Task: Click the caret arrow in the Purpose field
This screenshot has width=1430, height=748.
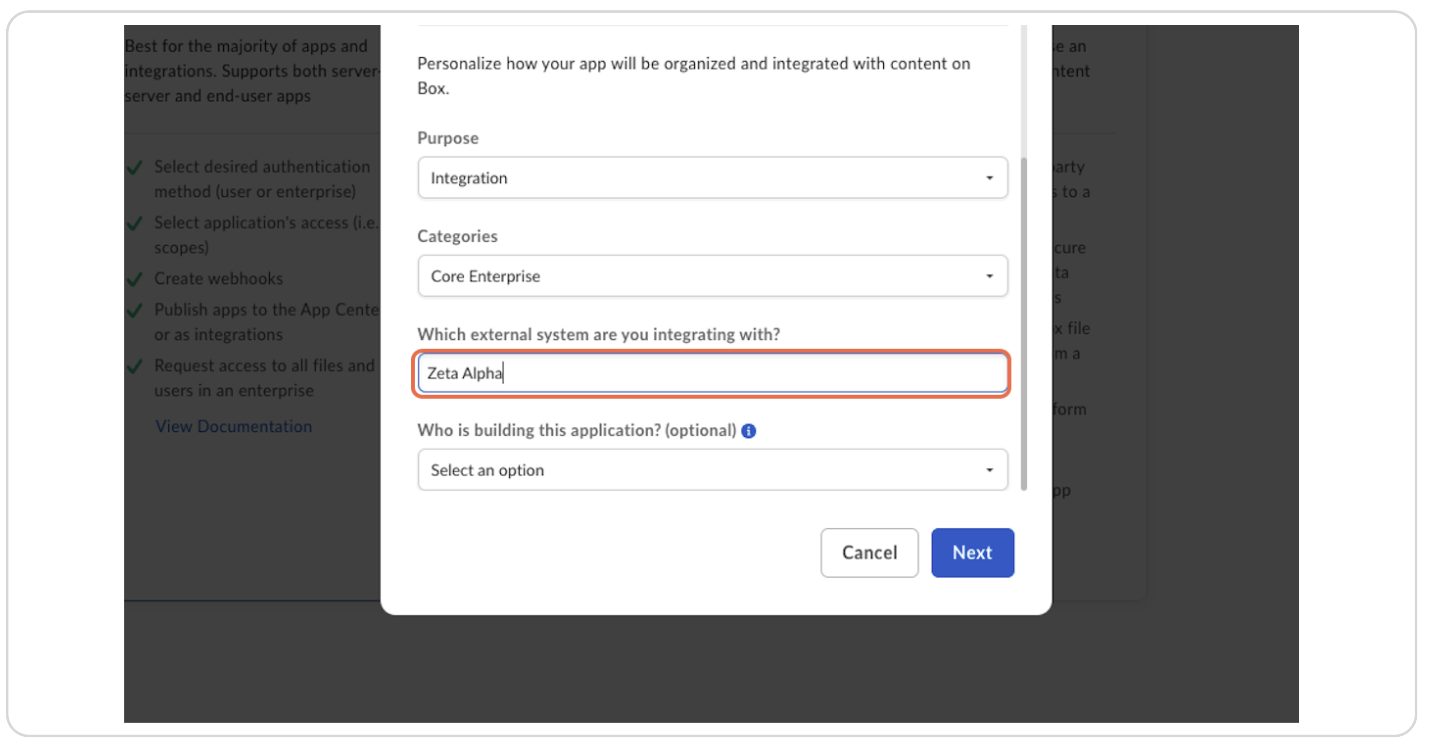Action: (x=989, y=178)
